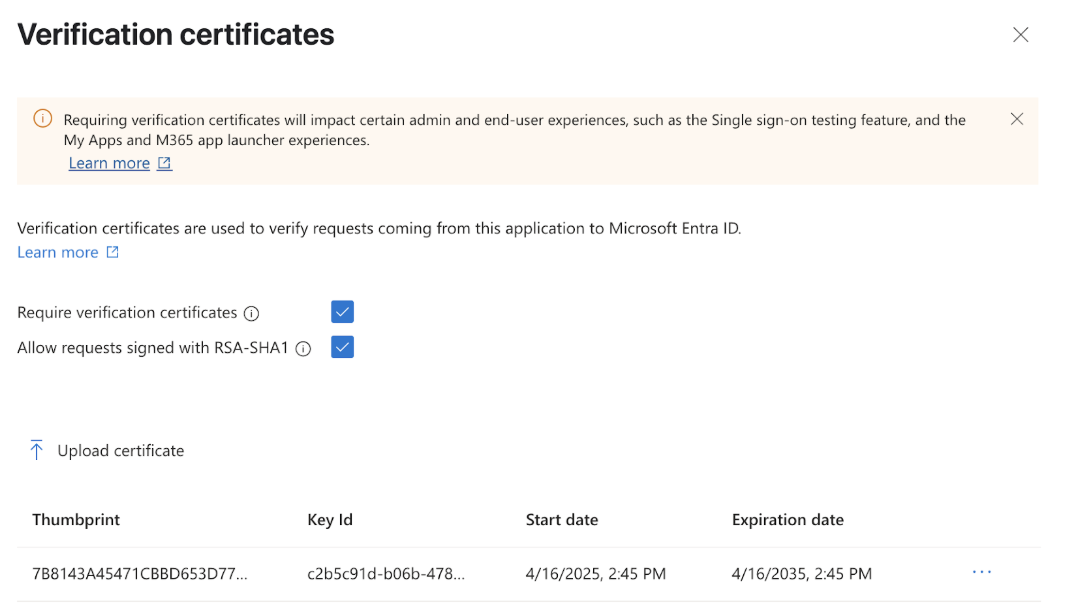Dismiss the orange warning banner
This screenshot has width=1070, height=610.
tap(1017, 119)
